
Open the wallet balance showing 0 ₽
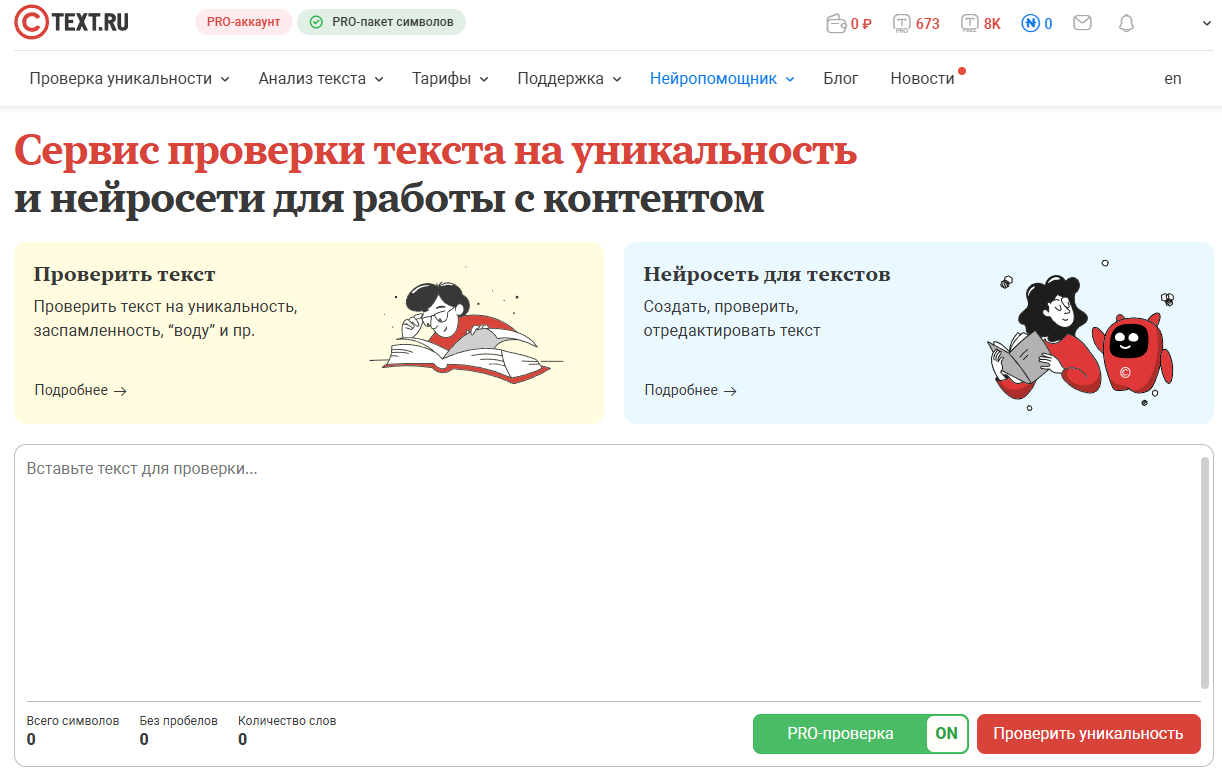pyautogui.click(x=848, y=23)
